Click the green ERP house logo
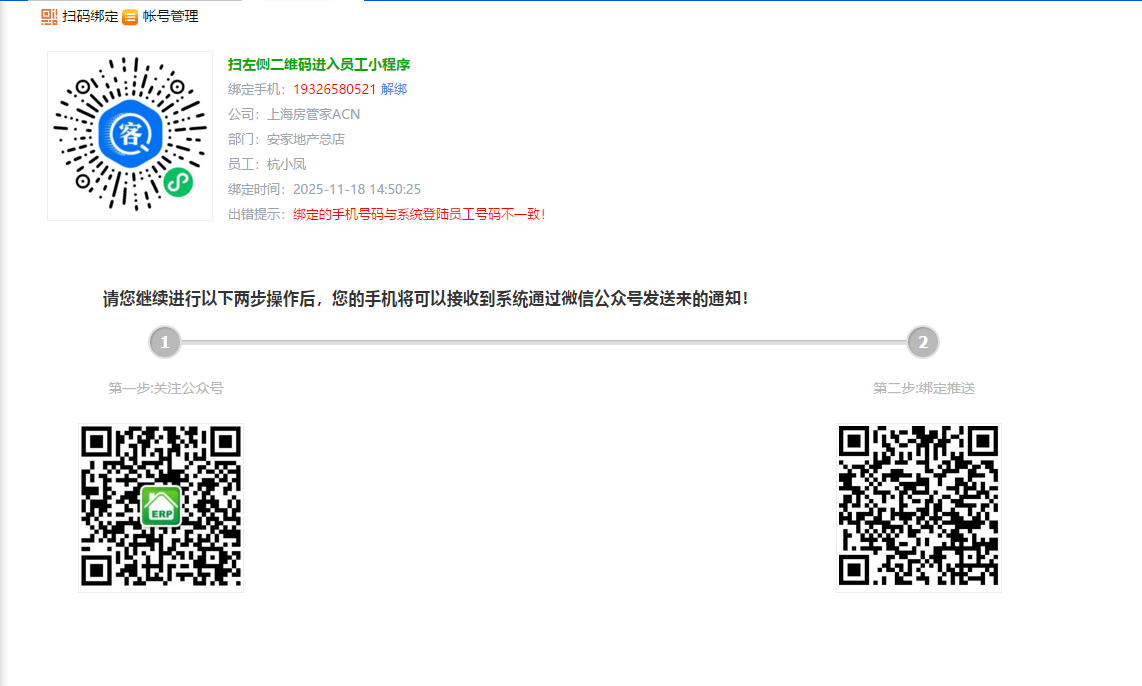The width and height of the screenshot is (1142, 686). click(160, 507)
